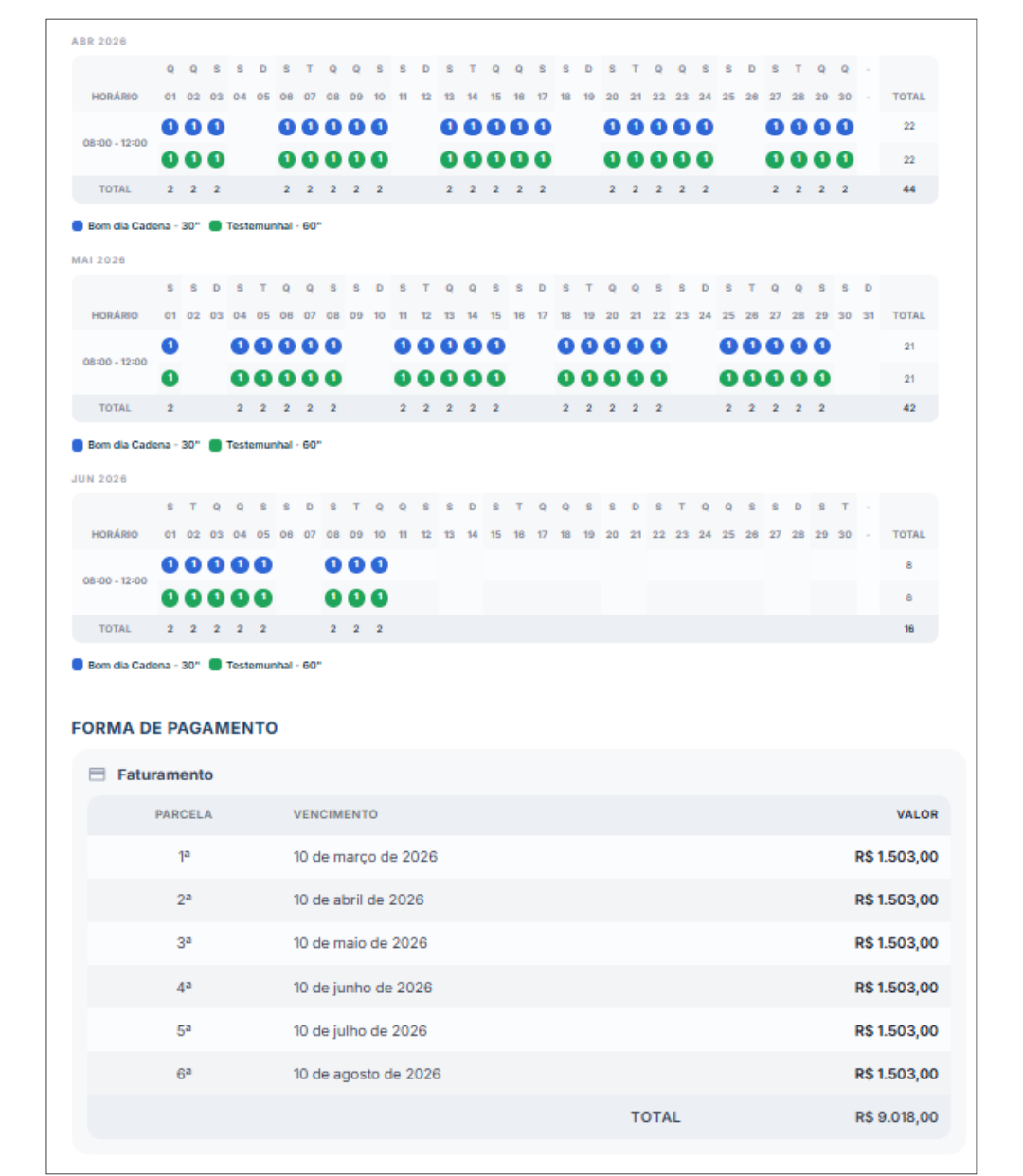Select the blue spot on June 10
1023x1176 pixels.
point(380,565)
